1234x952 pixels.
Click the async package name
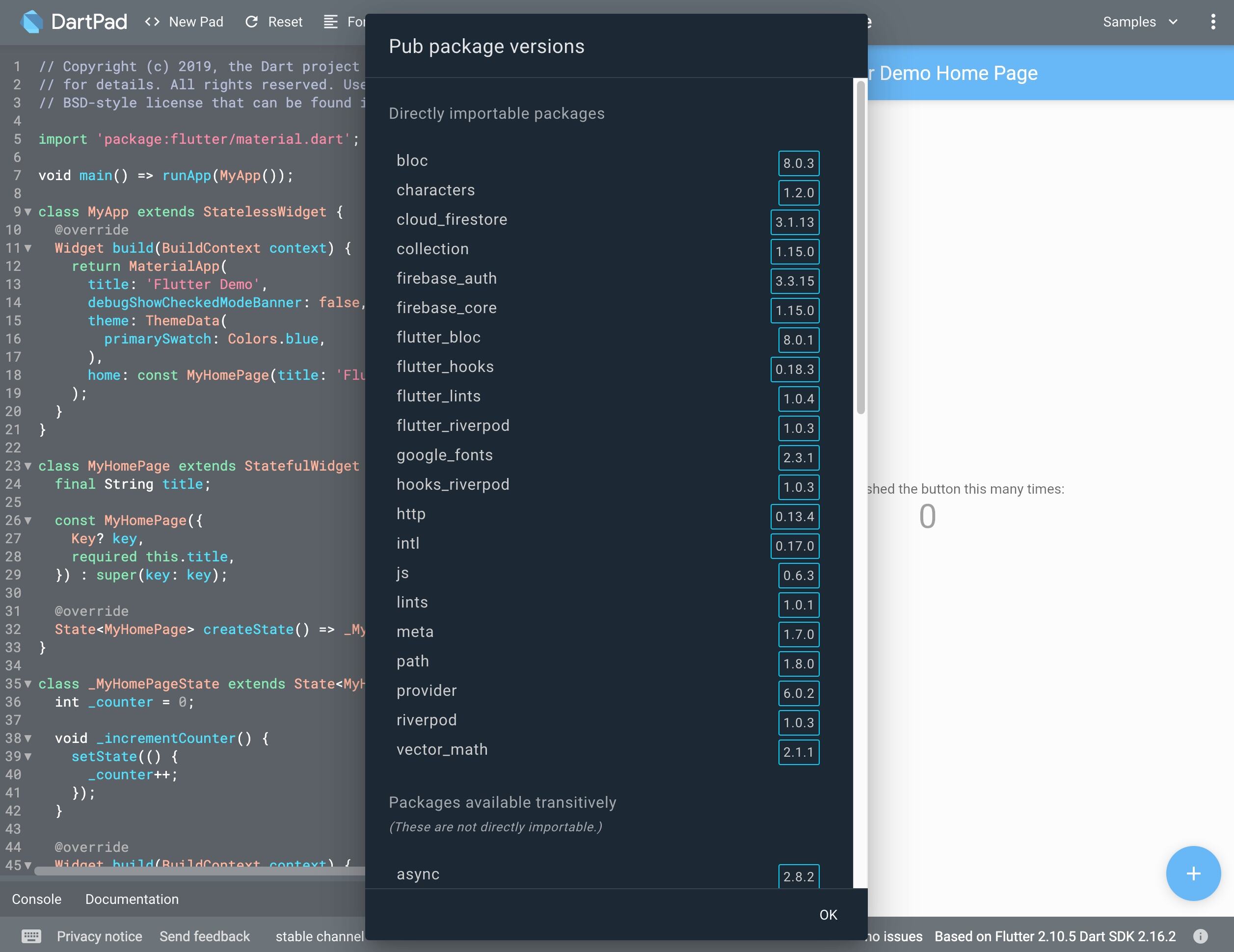click(x=418, y=874)
